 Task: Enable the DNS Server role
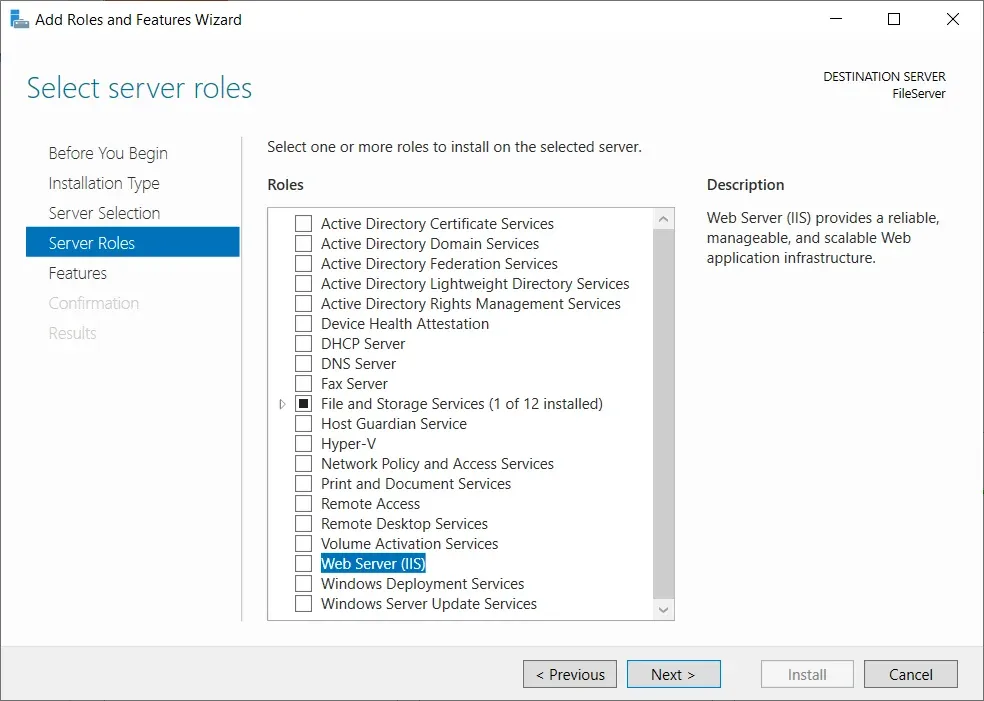[303, 363]
